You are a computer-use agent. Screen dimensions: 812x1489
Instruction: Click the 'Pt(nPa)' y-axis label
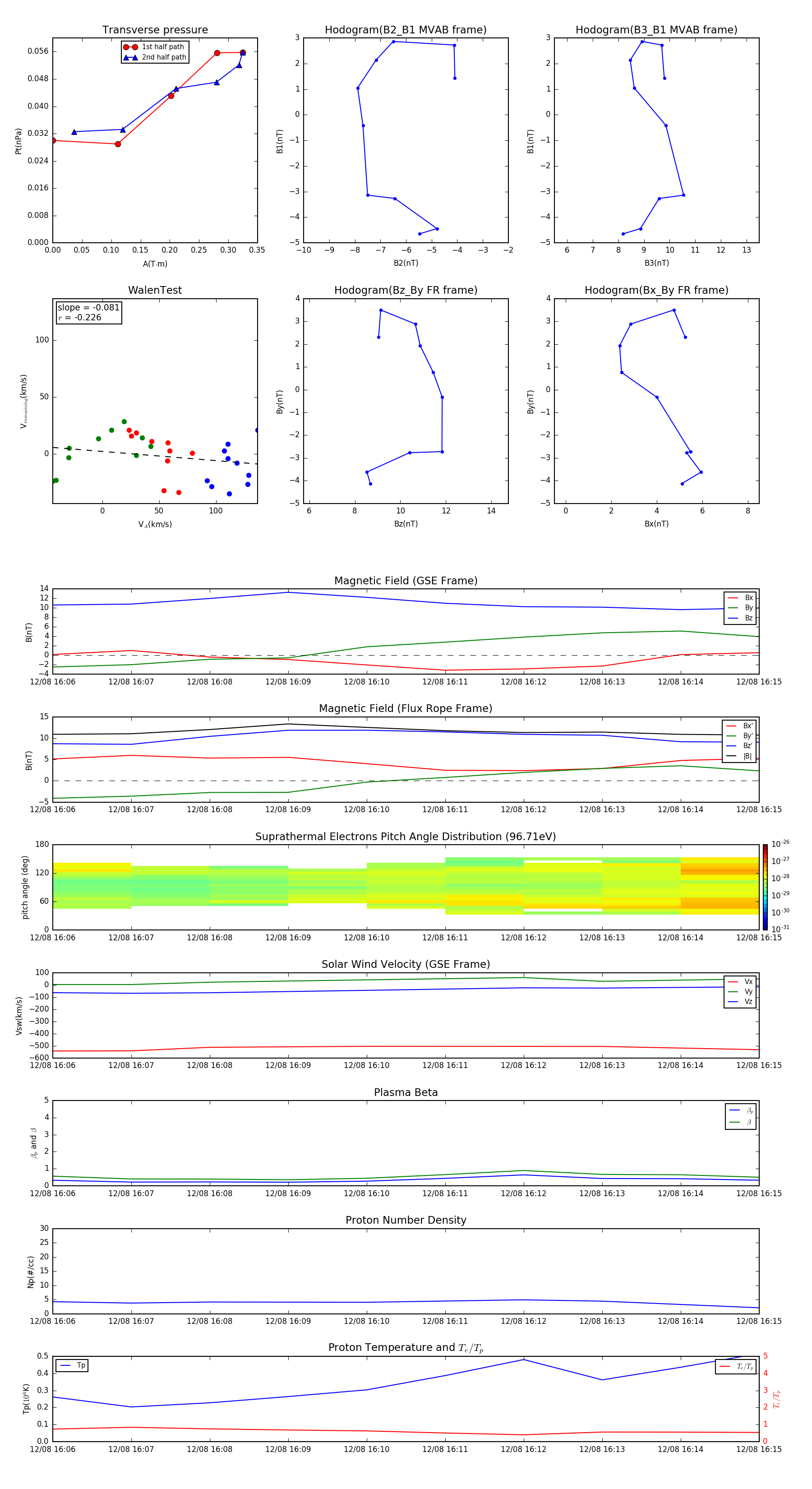[18, 141]
